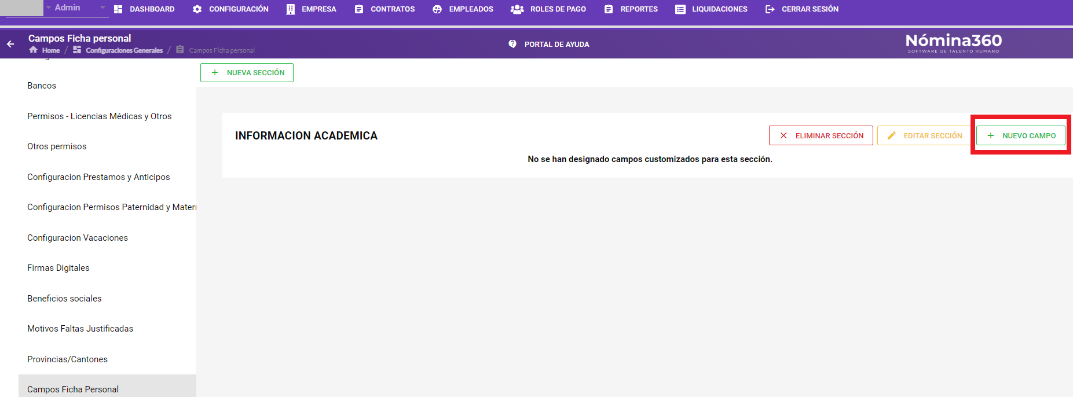1073x397 pixels.
Task: Select Configuracion Vacaciones in sidebar
Action: pyautogui.click(x=77, y=238)
